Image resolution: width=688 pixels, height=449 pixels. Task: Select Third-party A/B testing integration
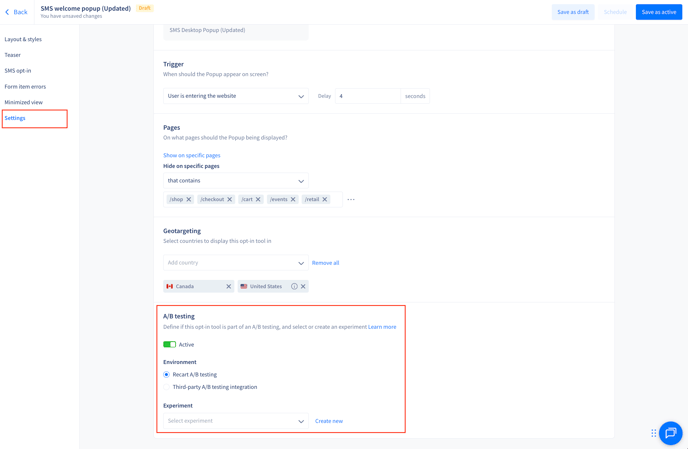167,387
